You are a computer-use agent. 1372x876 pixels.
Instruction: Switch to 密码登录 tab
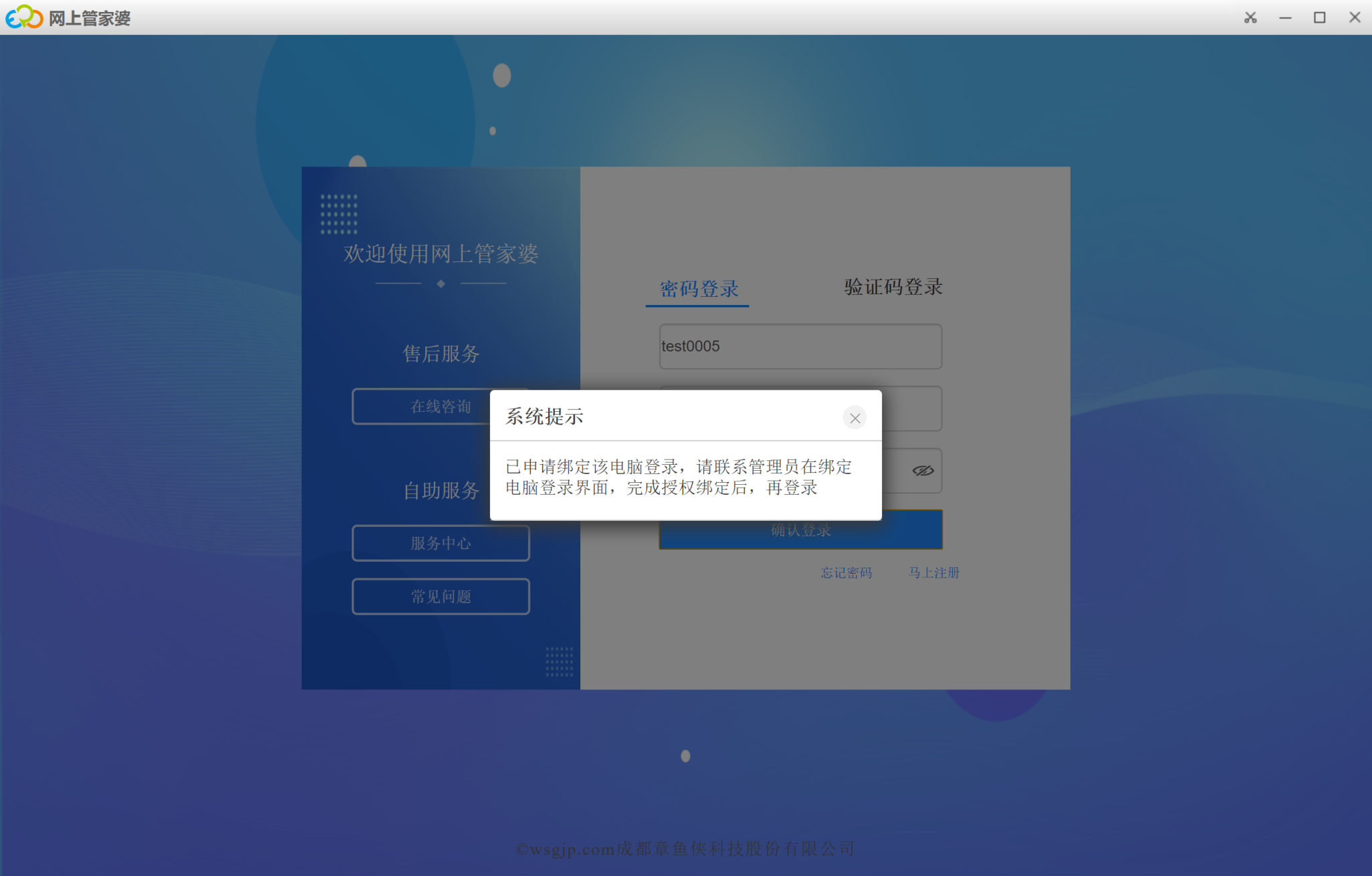699,288
